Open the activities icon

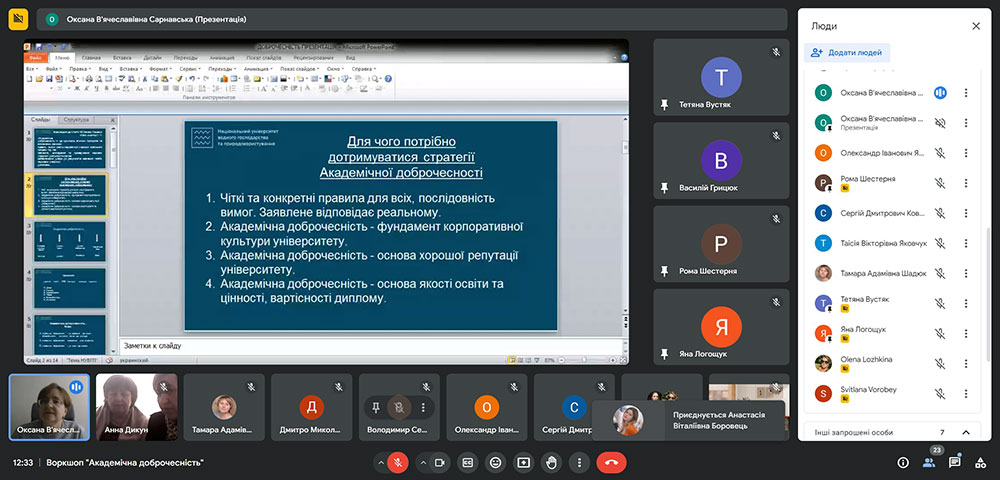[980, 463]
